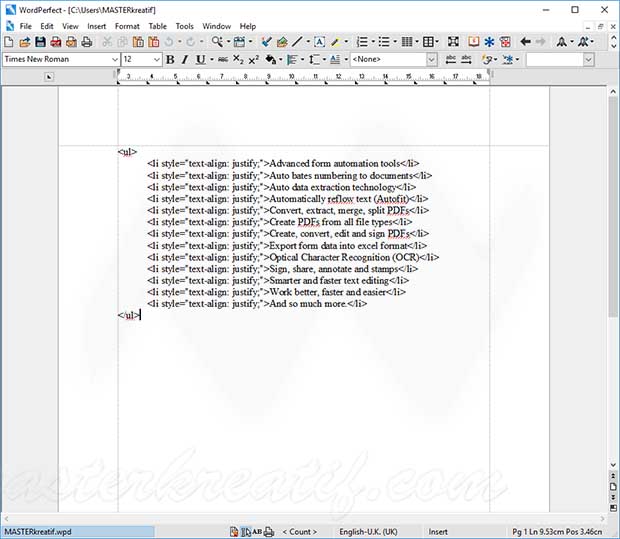Open the Table menu

tap(158, 26)
